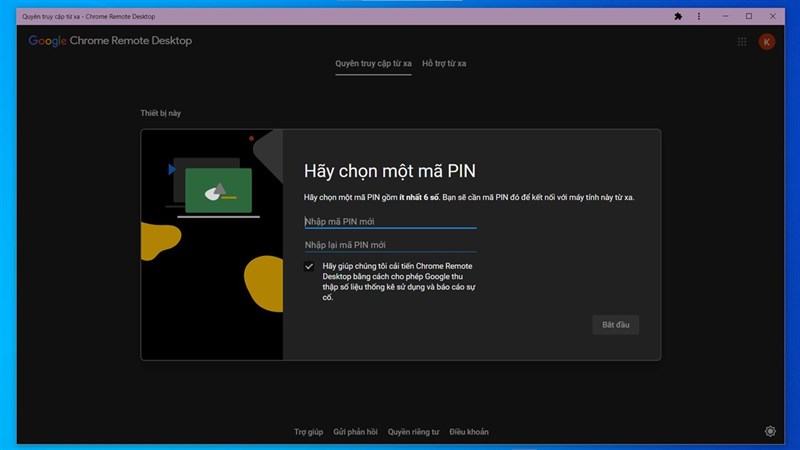Select the 'Quyền truy cập từ xa' tab
800x450 pixels.
coord(373,64)
